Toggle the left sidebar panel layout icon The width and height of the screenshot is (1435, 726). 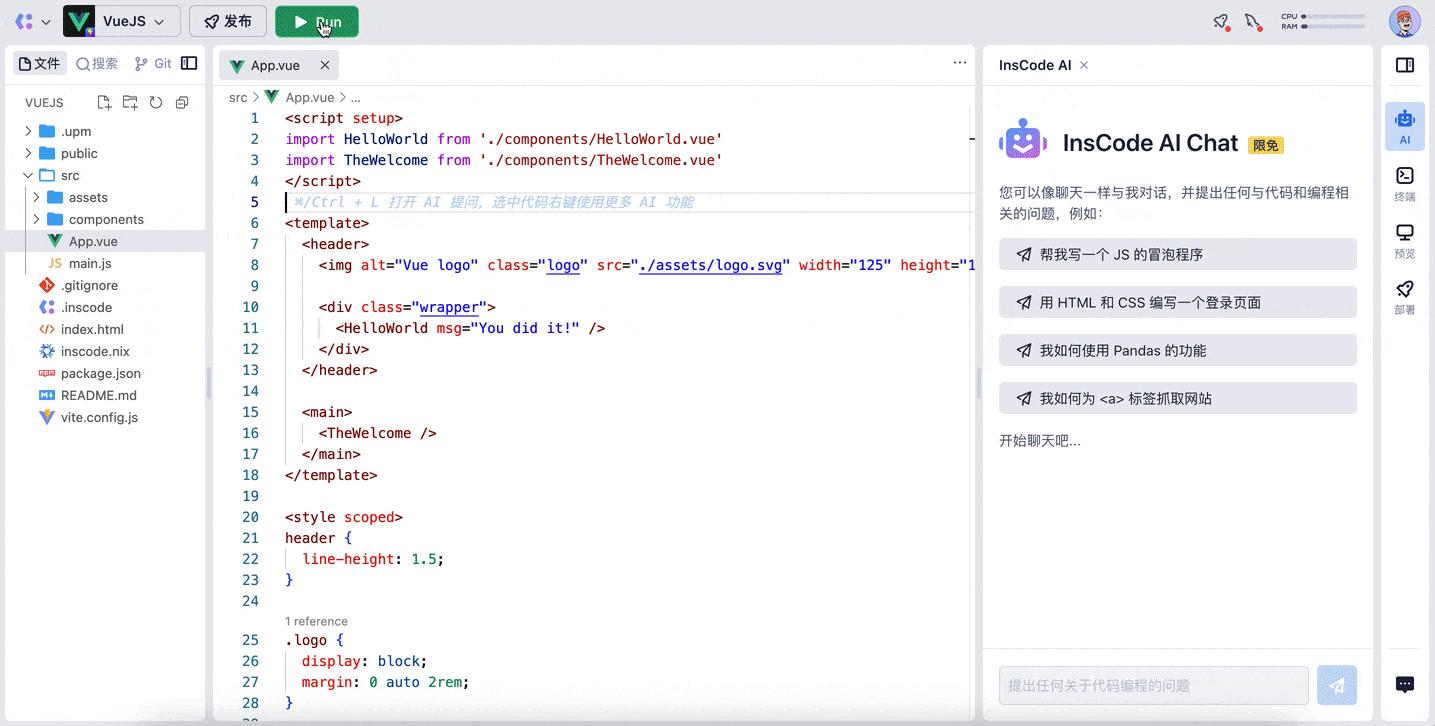pos(189,63)
